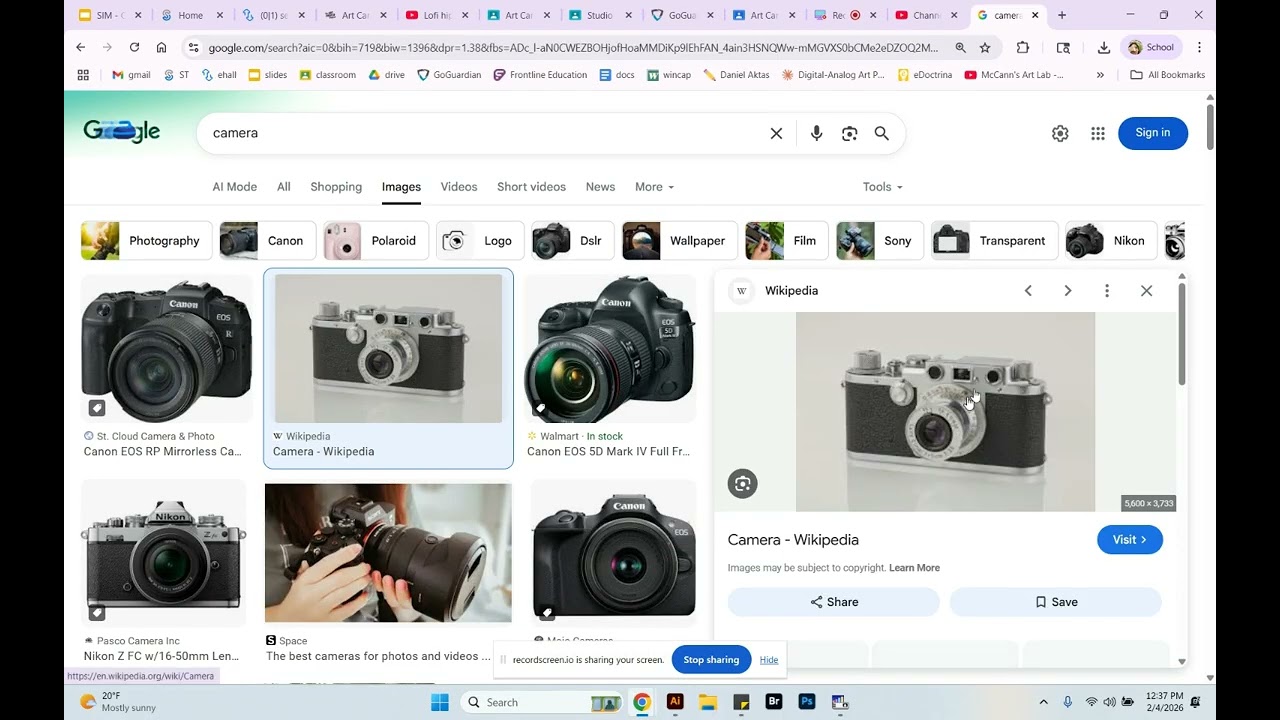This screenshot has width=1280, height=720.
Task: Switch to the AI Mode tab
Action: [x=234, y=187]
